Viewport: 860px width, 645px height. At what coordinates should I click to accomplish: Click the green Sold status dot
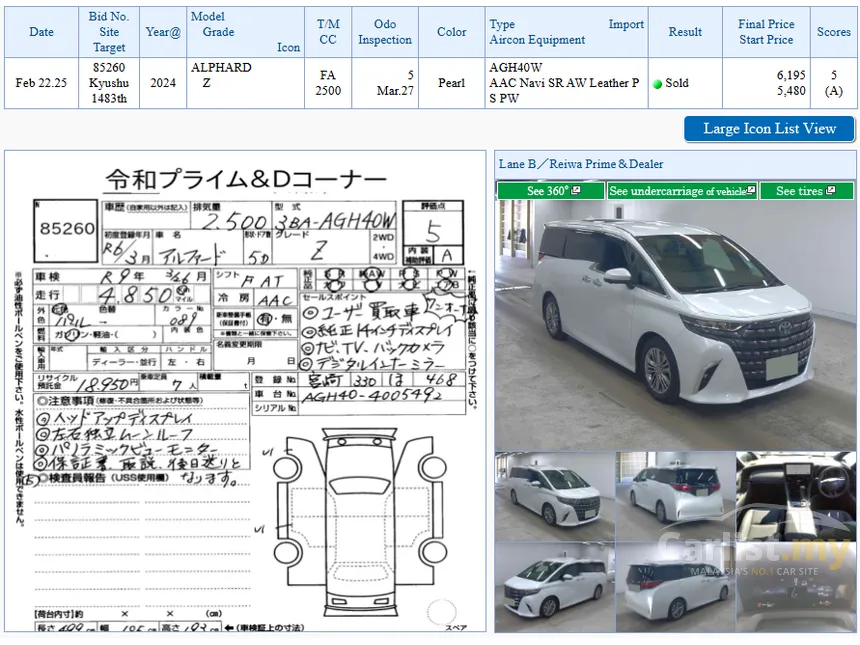(x=658, y=84)
